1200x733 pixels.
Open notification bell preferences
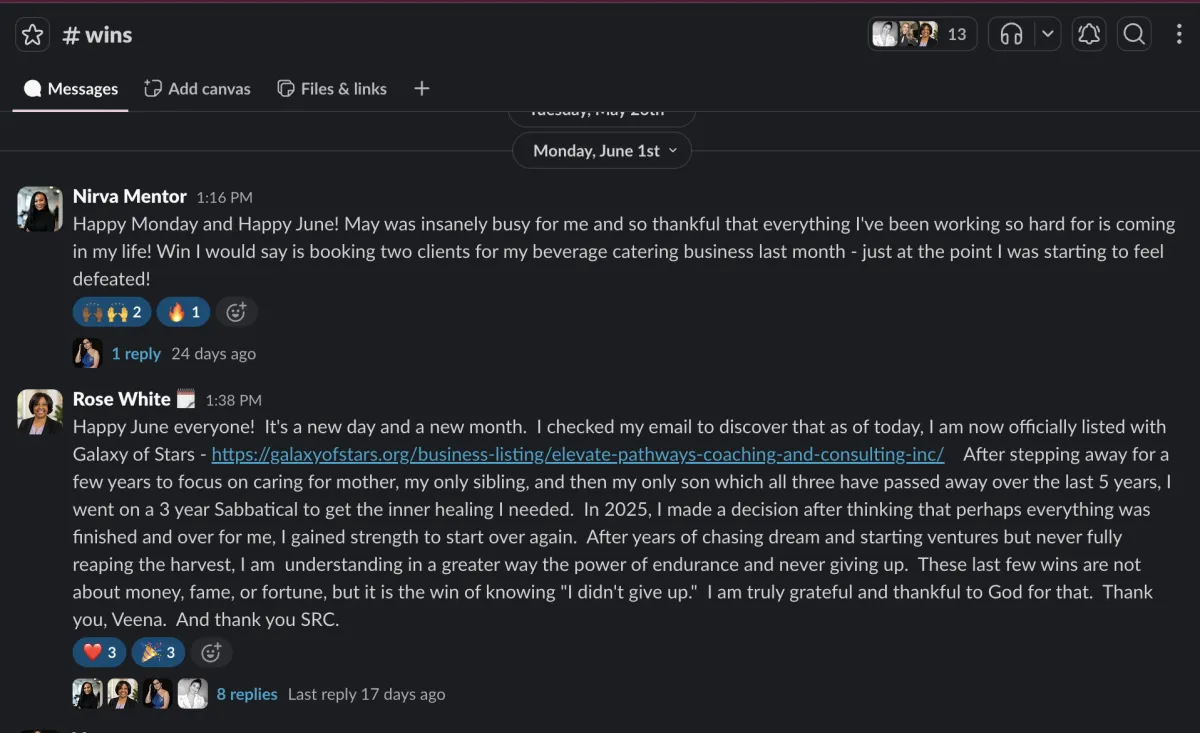pyautogui.click(x=1089, y=35)
